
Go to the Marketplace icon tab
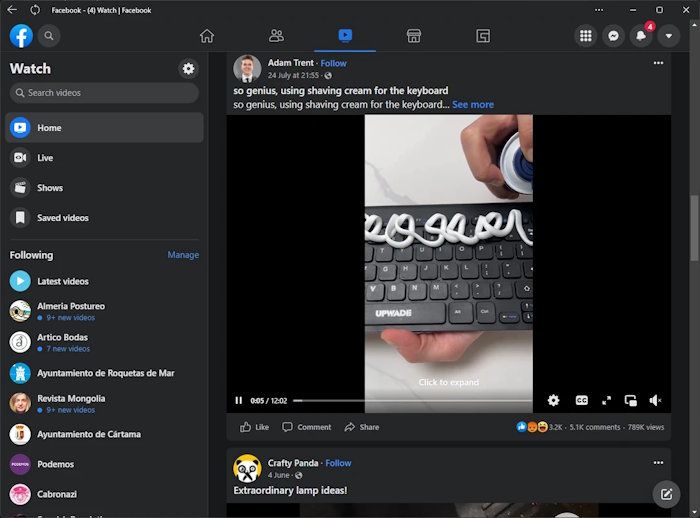[x=414, y=36]
